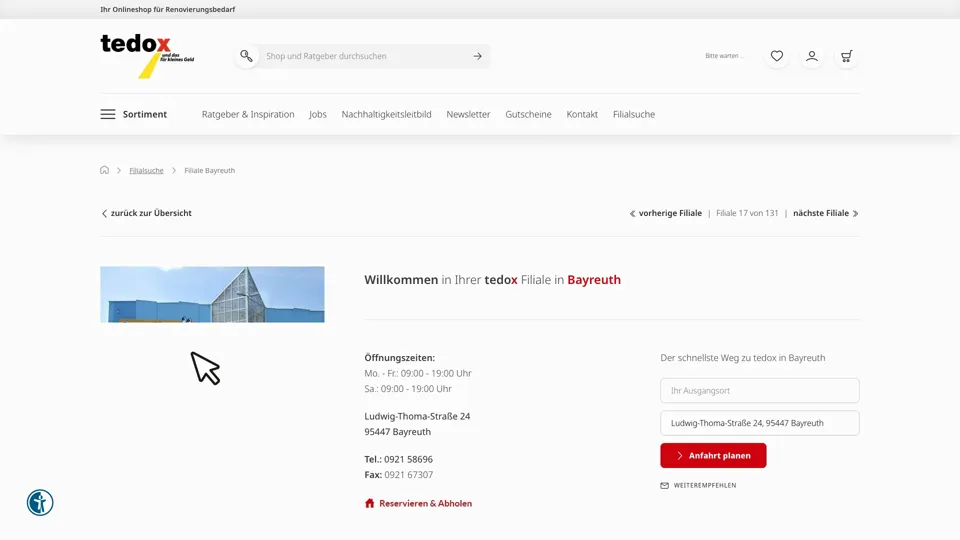Click phone number 0921 58696

click(x=408, y=459)
